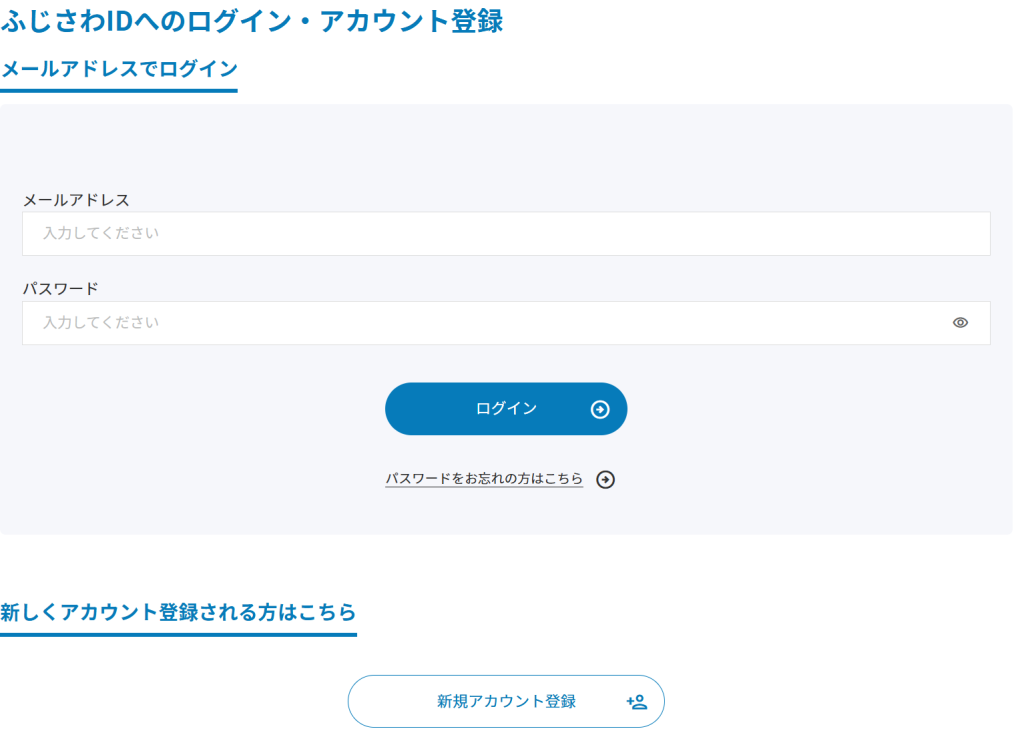Select the メールアドレスでログイン section heading
Image resolution: width=1024 pixels, height=745 pixels.
tap(120, 68)
